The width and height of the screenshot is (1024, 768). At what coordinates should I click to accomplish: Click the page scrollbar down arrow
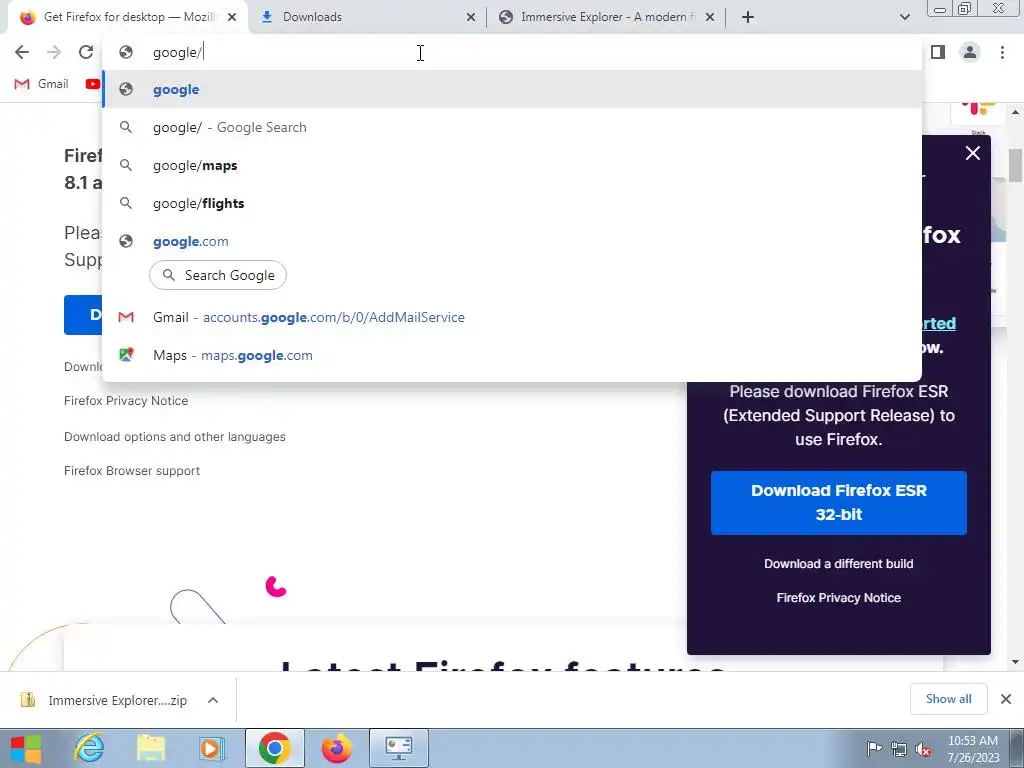click(1016, 662)
